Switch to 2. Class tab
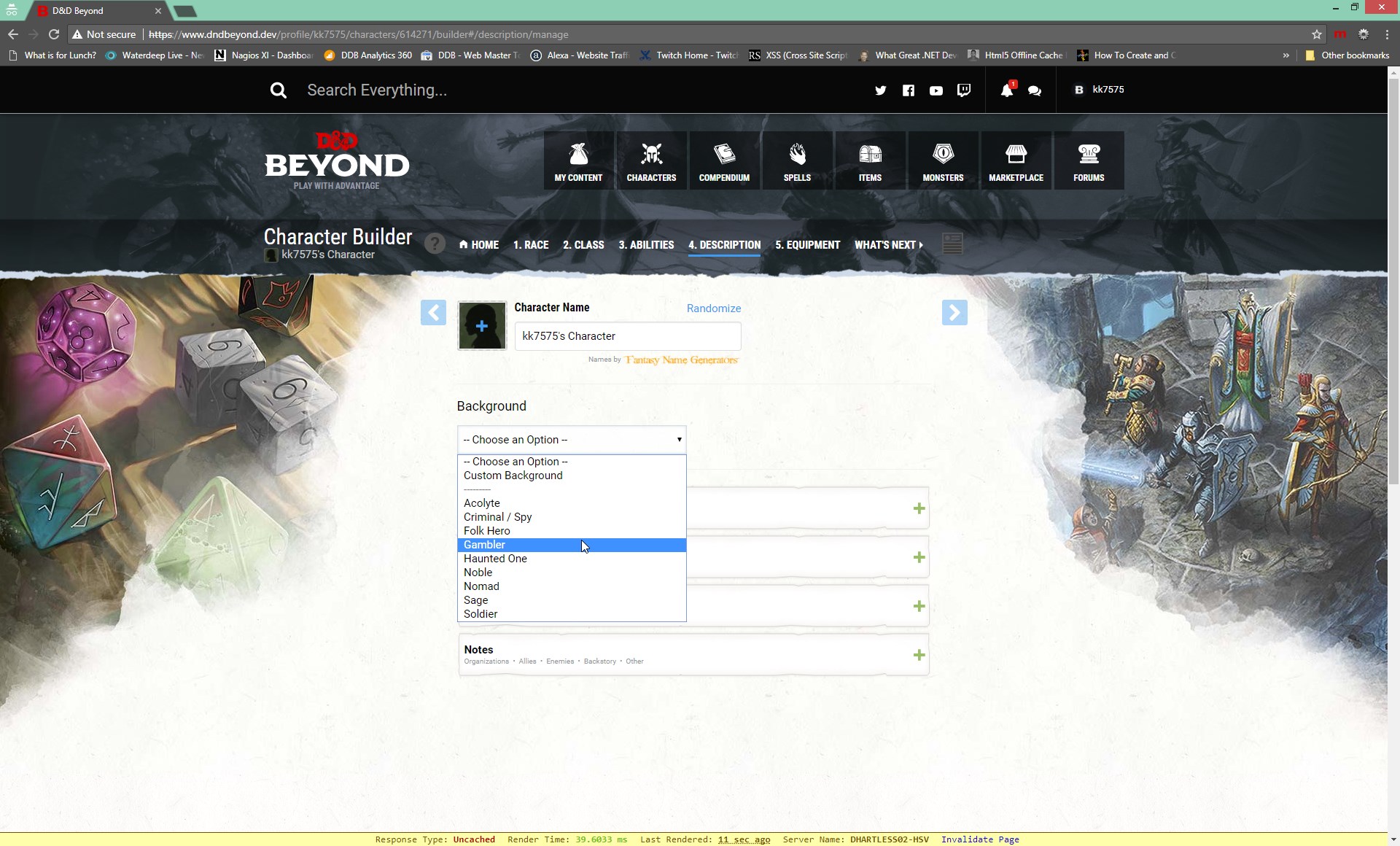This screenshot has height=846, width=1400. pyautogui.click(x=583, y=245)
